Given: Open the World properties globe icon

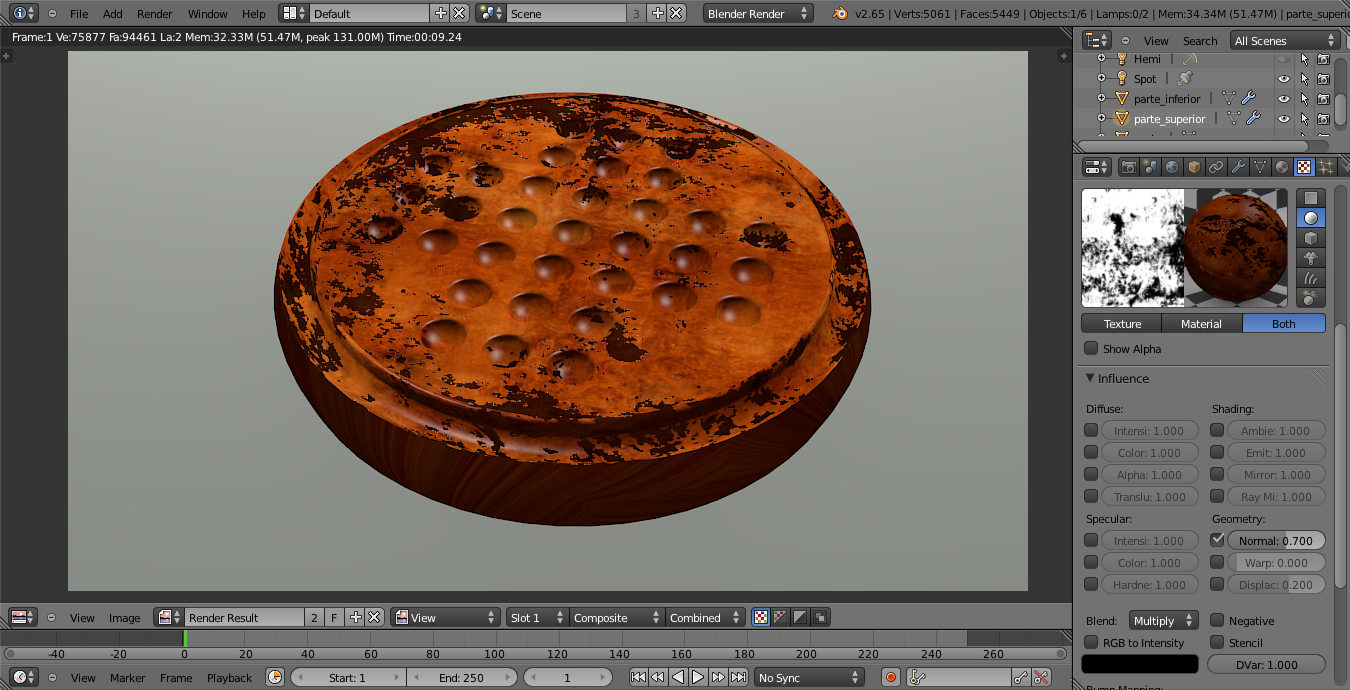Looking at the screenshot, I should [x=1172, y=167].
